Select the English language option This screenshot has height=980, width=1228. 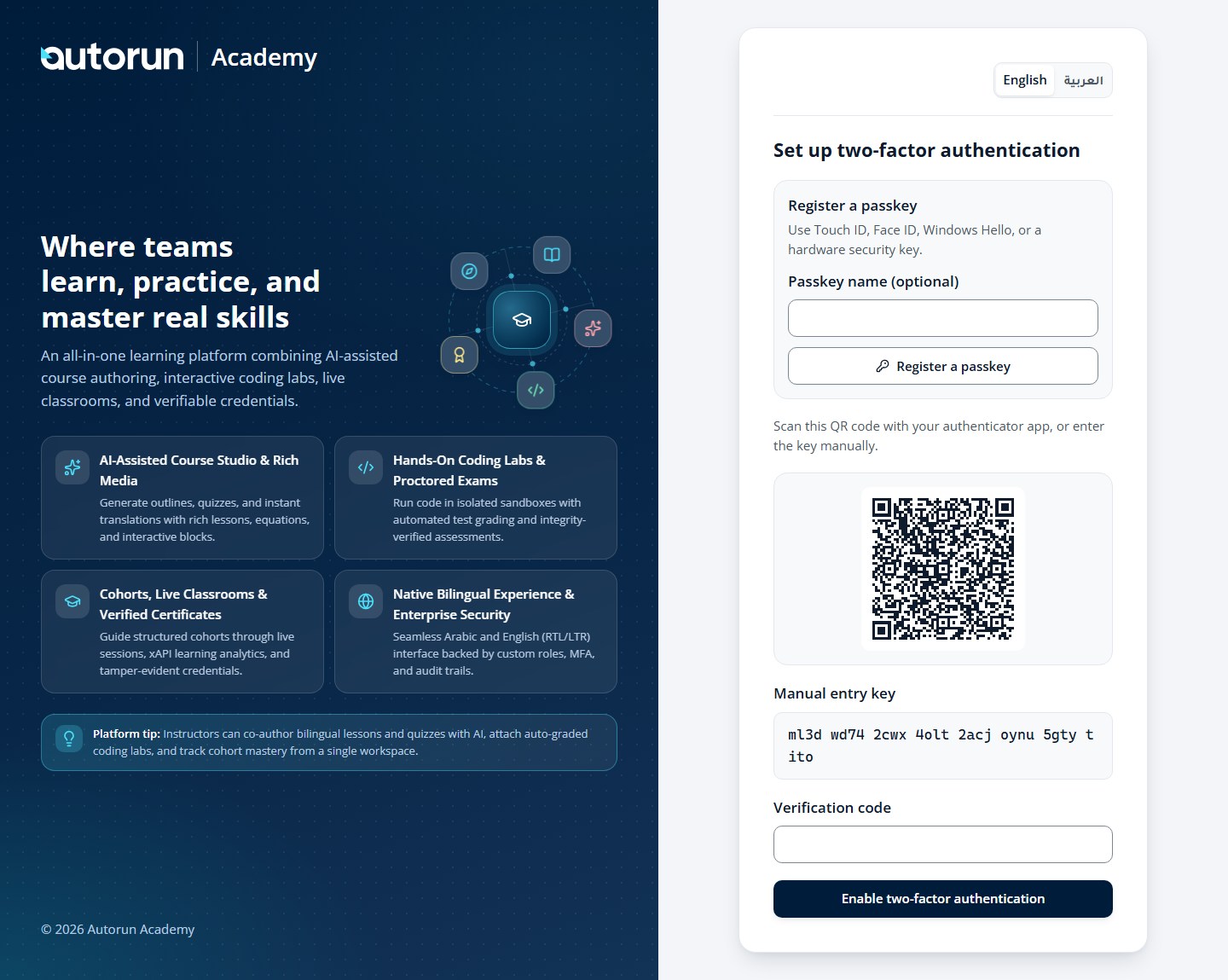tap(1025, 80)
